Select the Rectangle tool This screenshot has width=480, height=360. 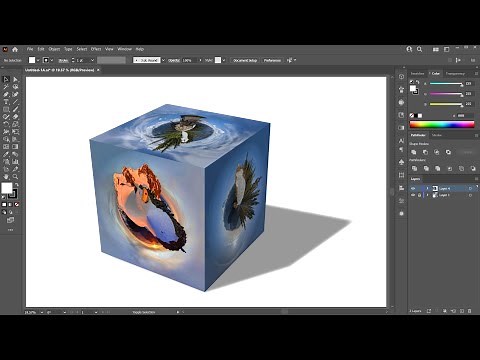(6, 109)
